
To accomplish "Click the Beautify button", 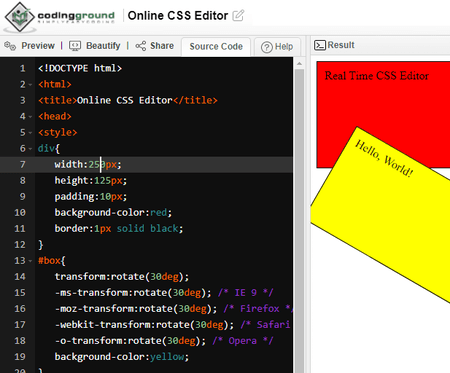I will 103,46.
